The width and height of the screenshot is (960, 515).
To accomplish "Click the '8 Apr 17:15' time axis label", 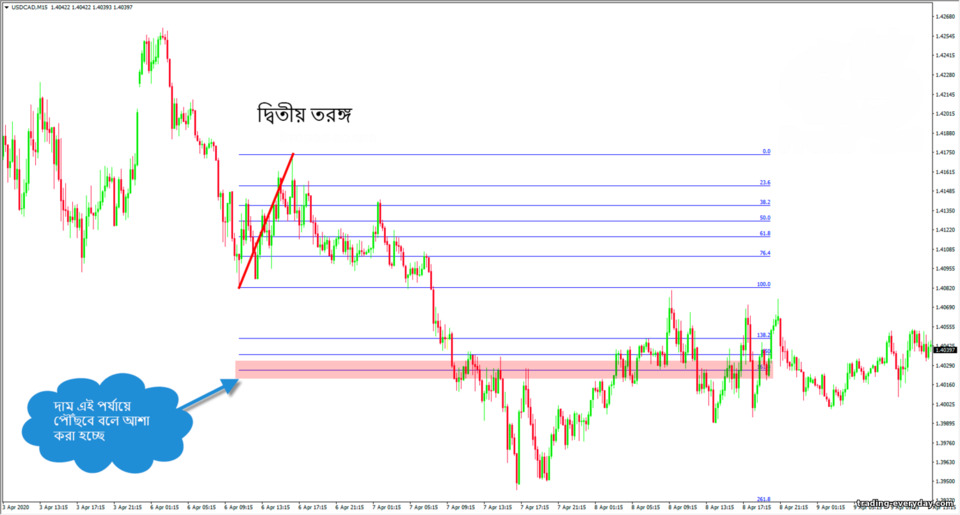I will tap(756, 507).
